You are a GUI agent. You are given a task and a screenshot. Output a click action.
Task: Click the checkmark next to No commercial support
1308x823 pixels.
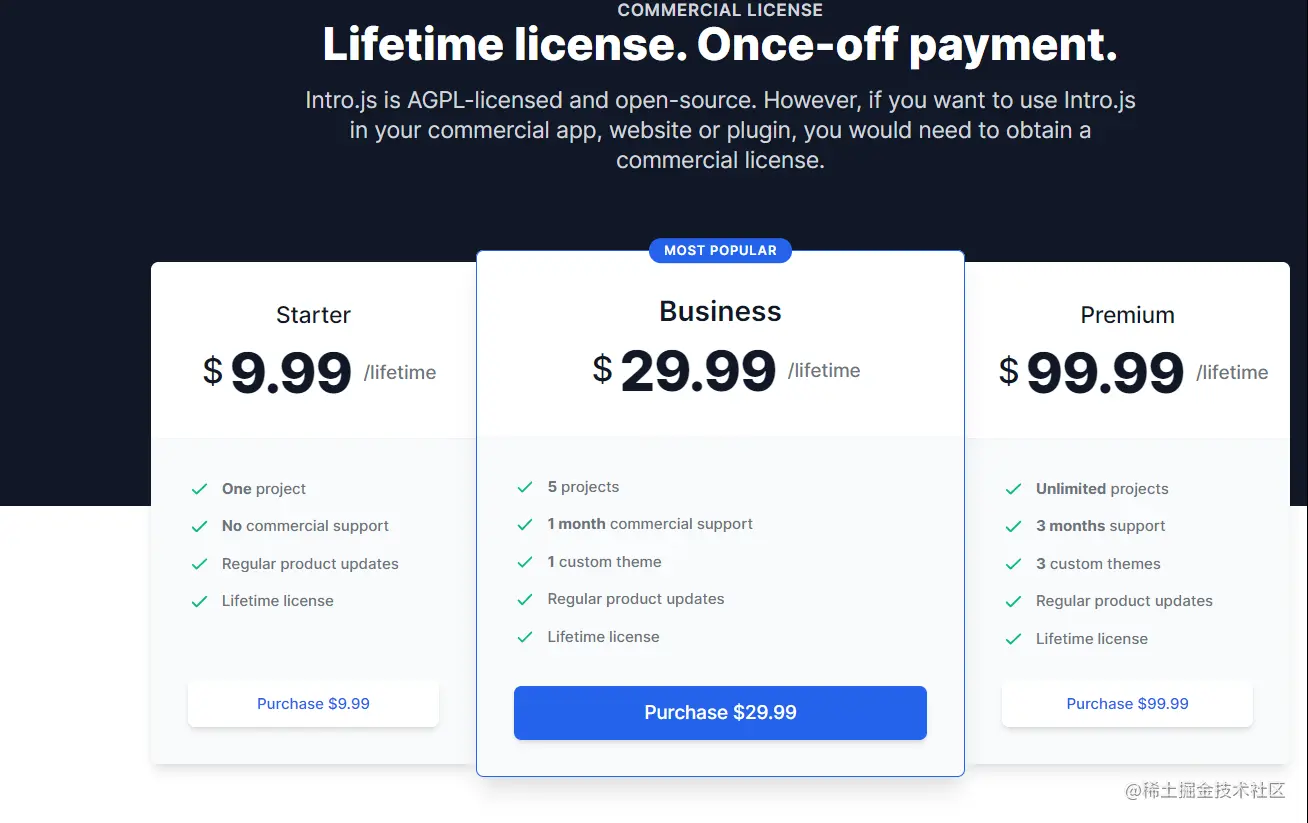(x=199, y=526)
